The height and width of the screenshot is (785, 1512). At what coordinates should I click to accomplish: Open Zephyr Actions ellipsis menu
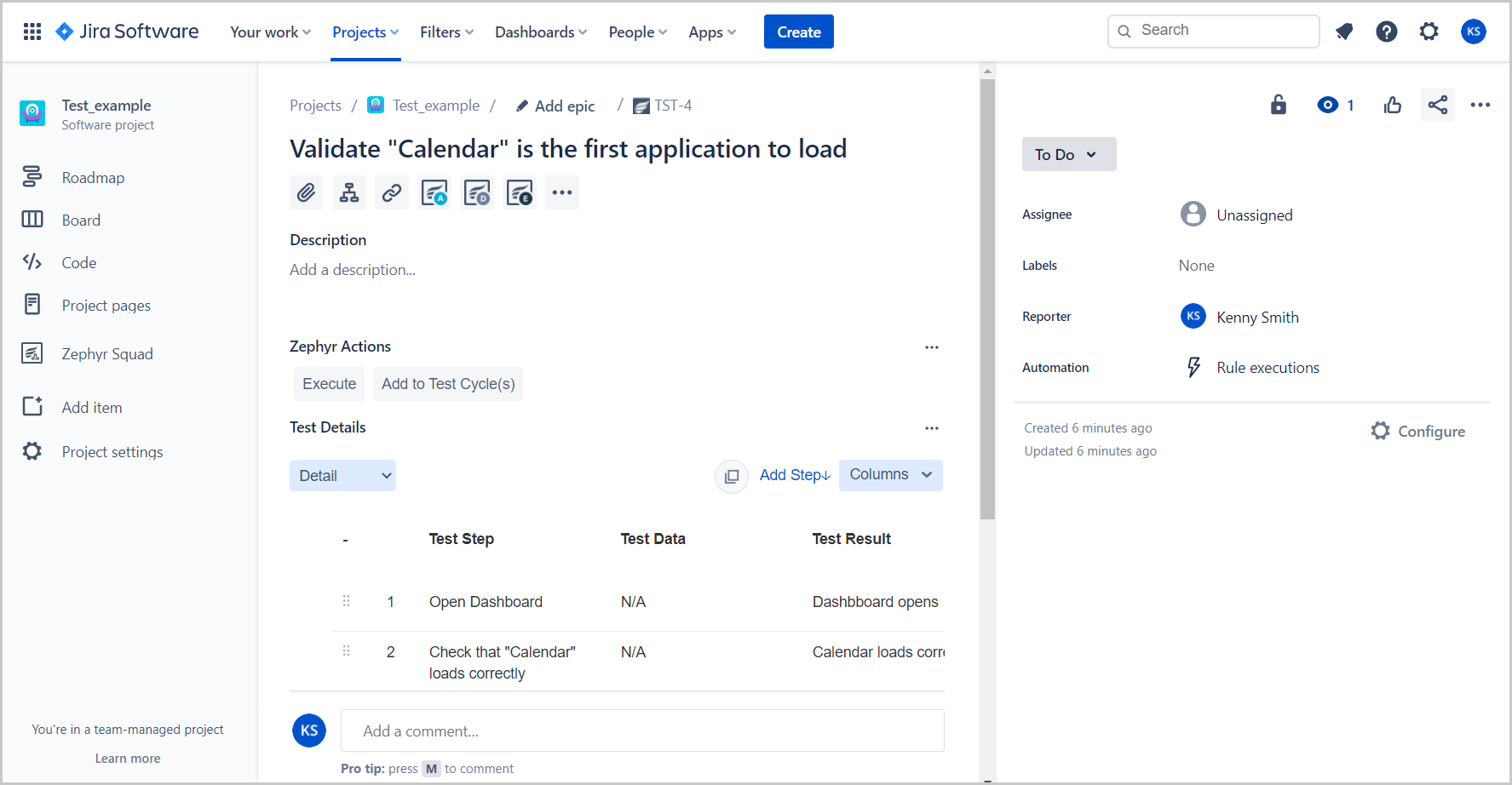[x=932, y=347]
